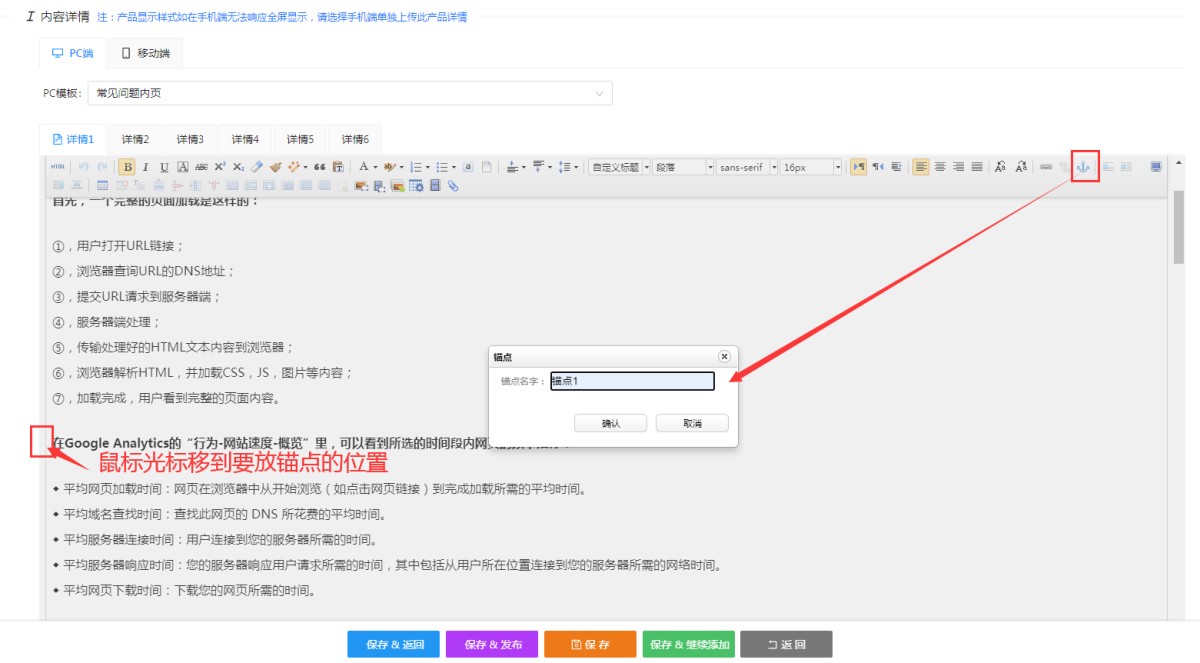Toggle underline formatting in the editor toolbar
This screenshot has height=663, width=1200.
[x=164, y=167]
